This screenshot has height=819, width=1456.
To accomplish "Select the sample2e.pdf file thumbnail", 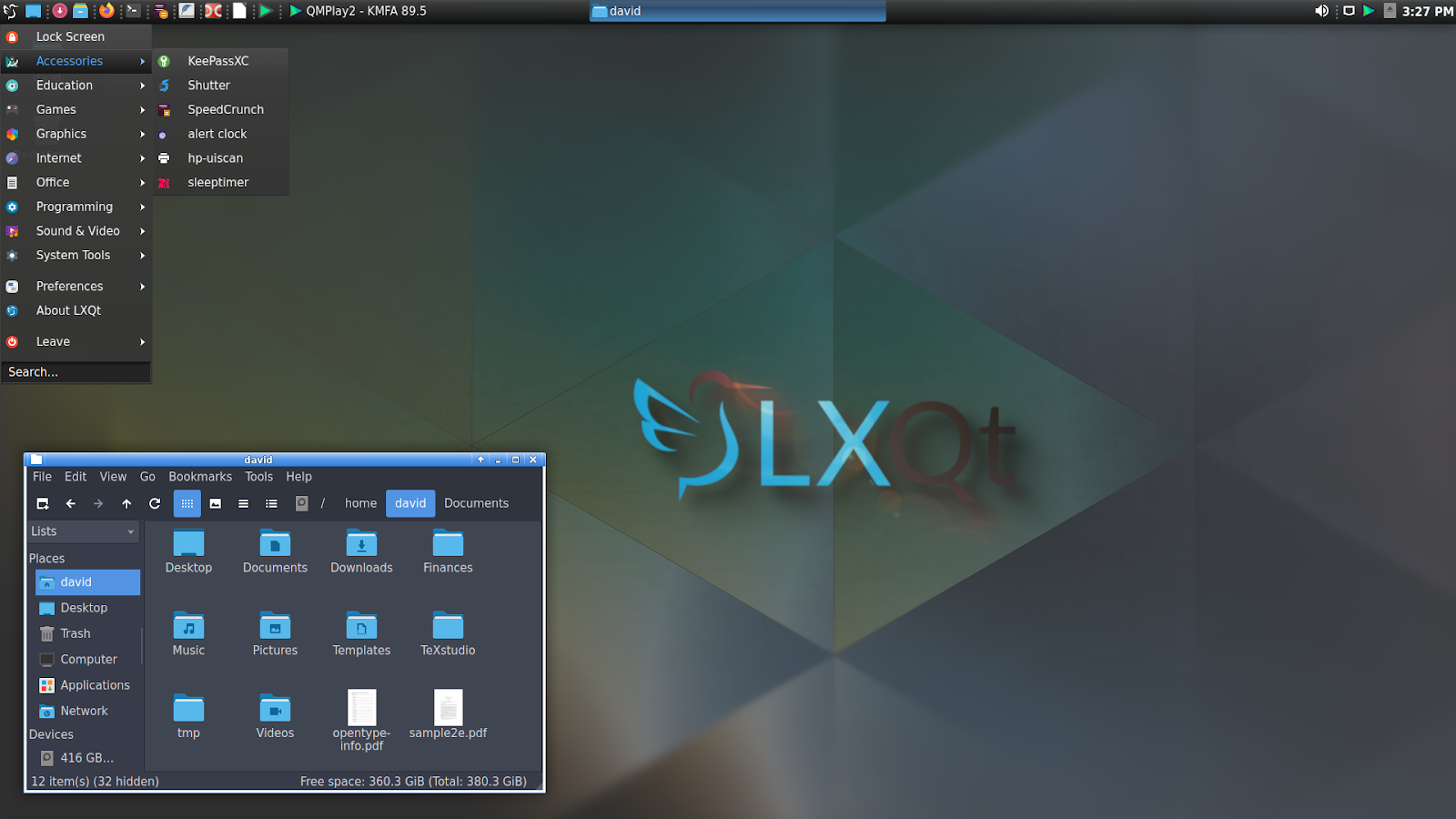I will click(449, 707).
